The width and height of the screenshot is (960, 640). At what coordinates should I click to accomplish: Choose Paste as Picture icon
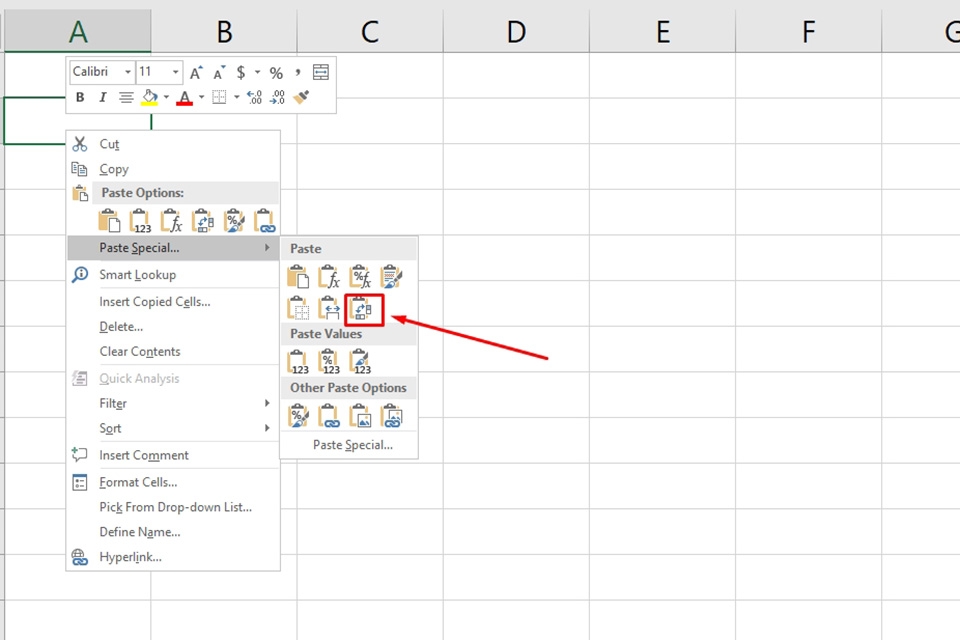pyautogui.click(x=360, y=415)
